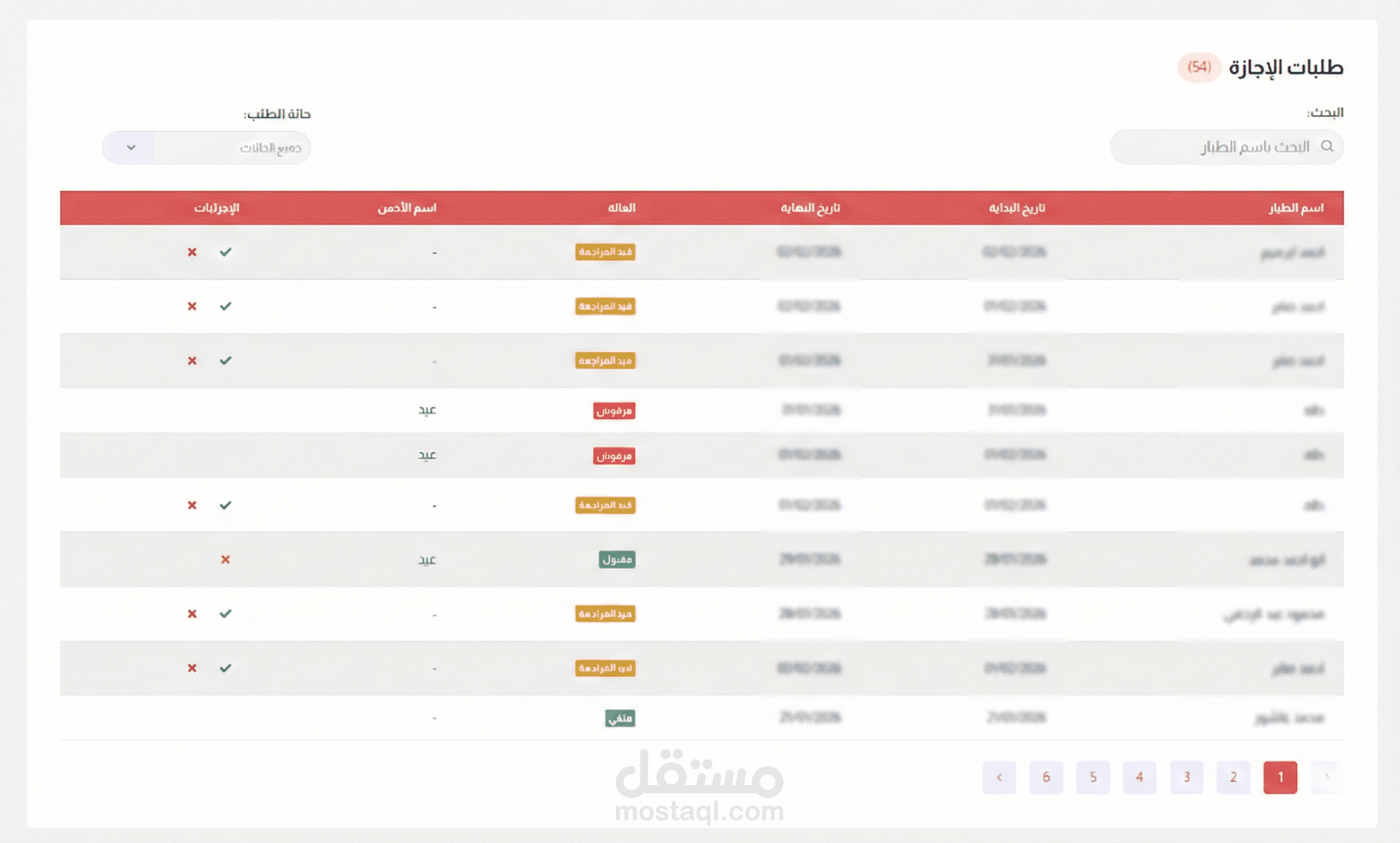Approve the eighth row pending request
1400x843 pixels.
226,613
